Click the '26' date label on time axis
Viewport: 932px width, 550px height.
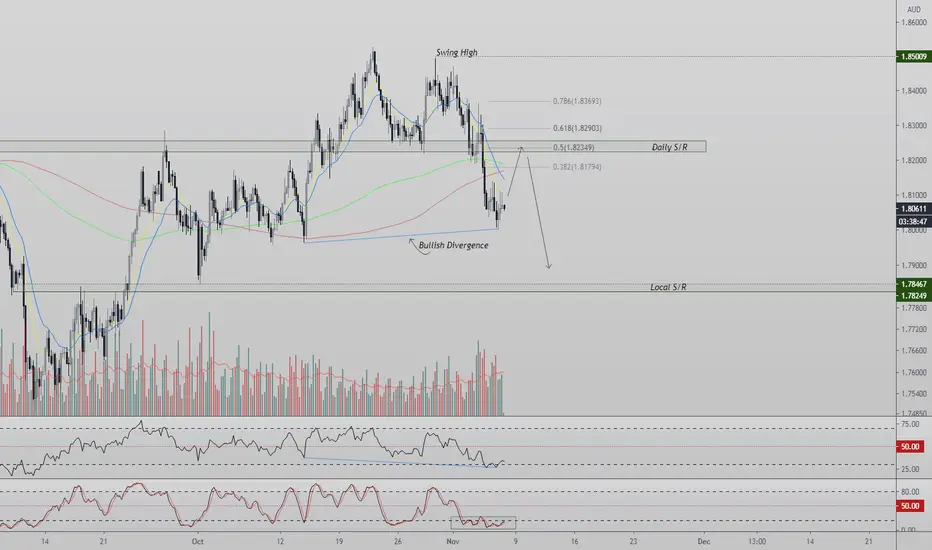(398, 542)
